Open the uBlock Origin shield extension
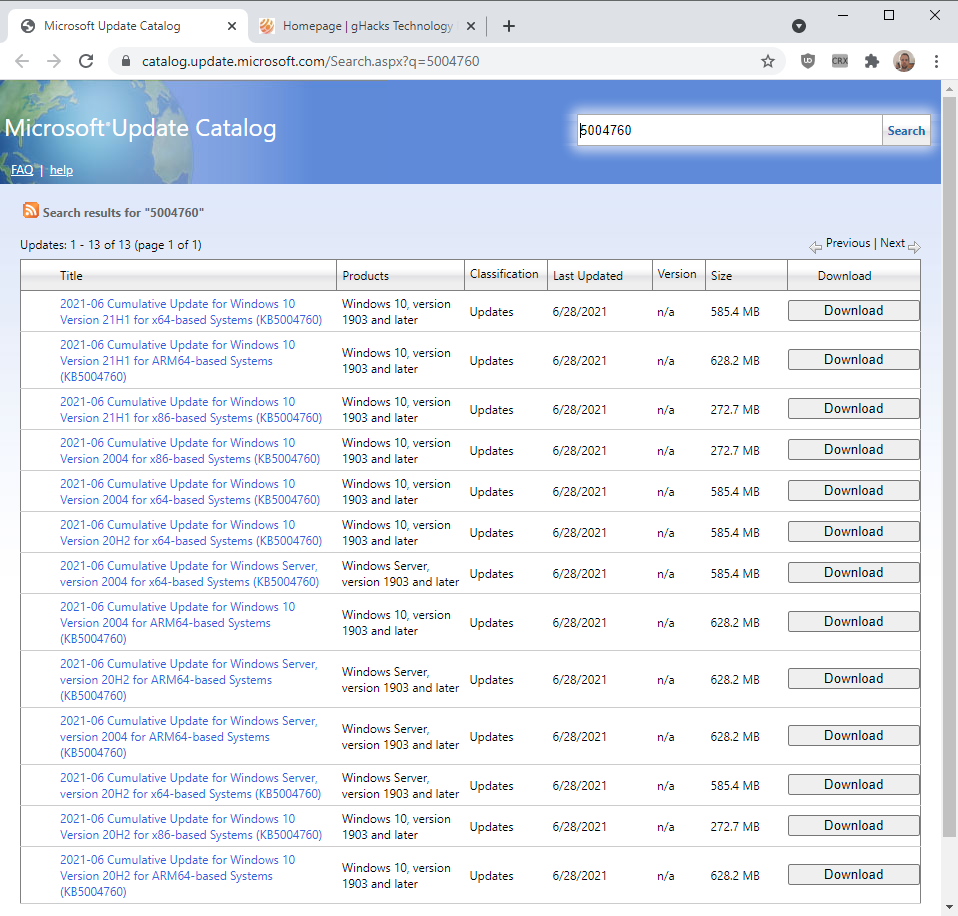The width and height of the screenshot is (958, 916). point(808,61)
